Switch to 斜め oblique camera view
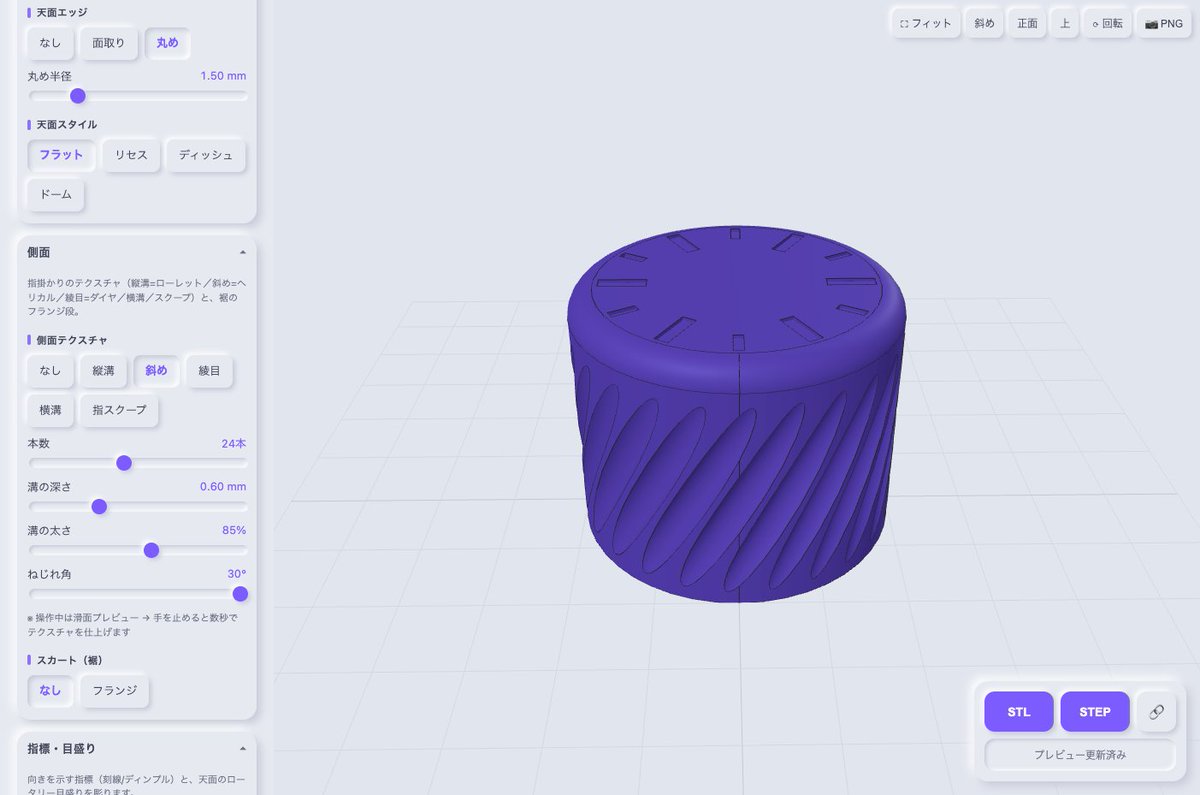Viewport: 1200px width, 795px height. point(984,23)
